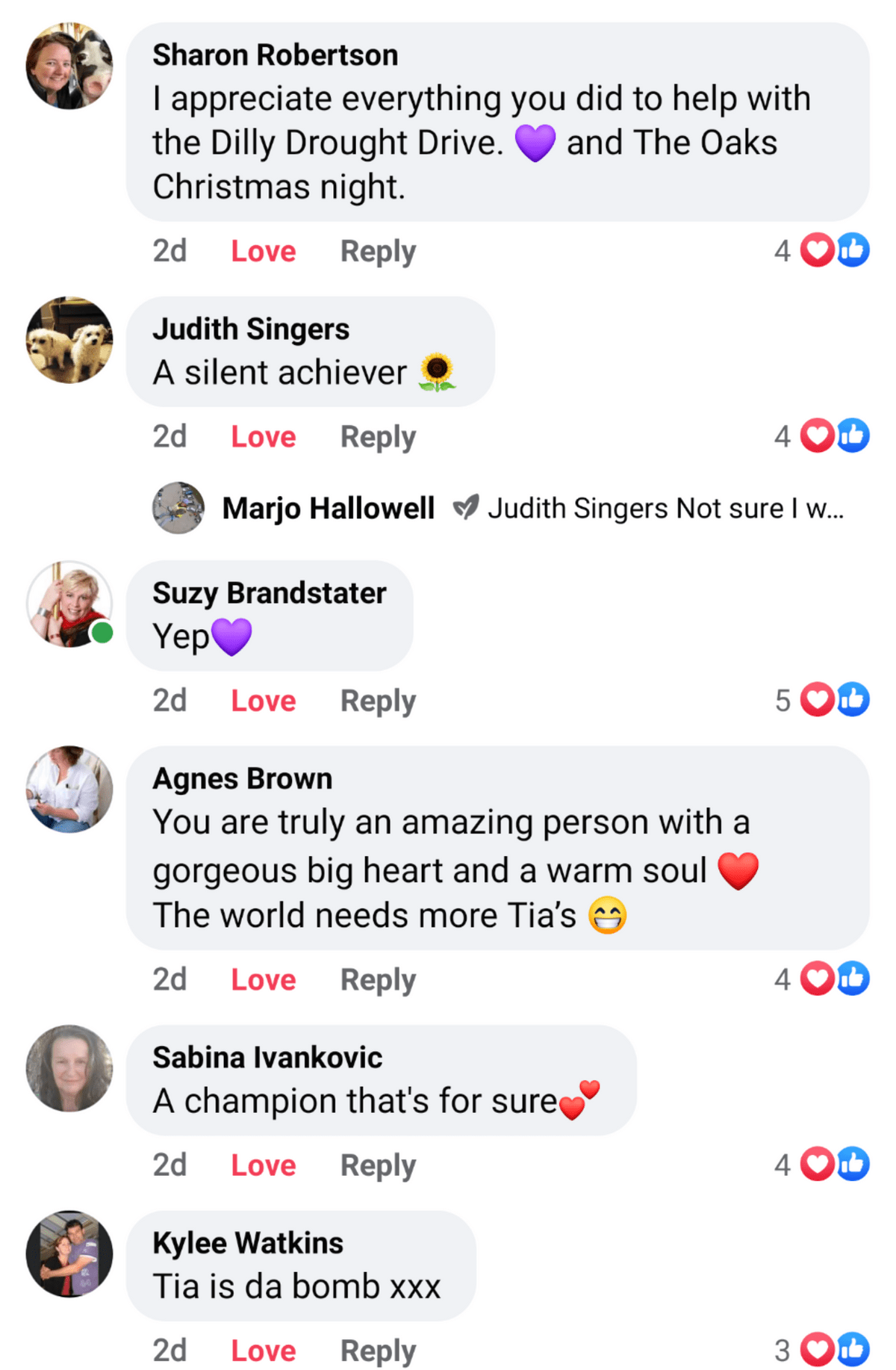Toggle Love on Suzy Brandstater's comment
Viewport: 896px width, 1370px height.
(x=263, y=701)
